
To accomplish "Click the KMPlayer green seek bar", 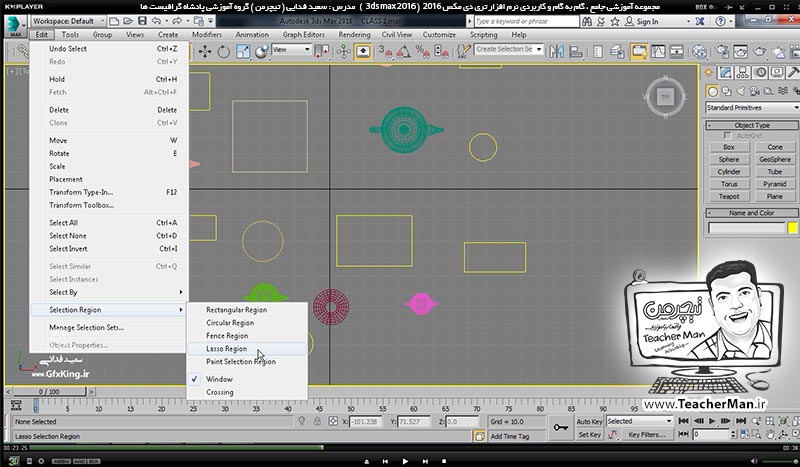I will point(176,448).
